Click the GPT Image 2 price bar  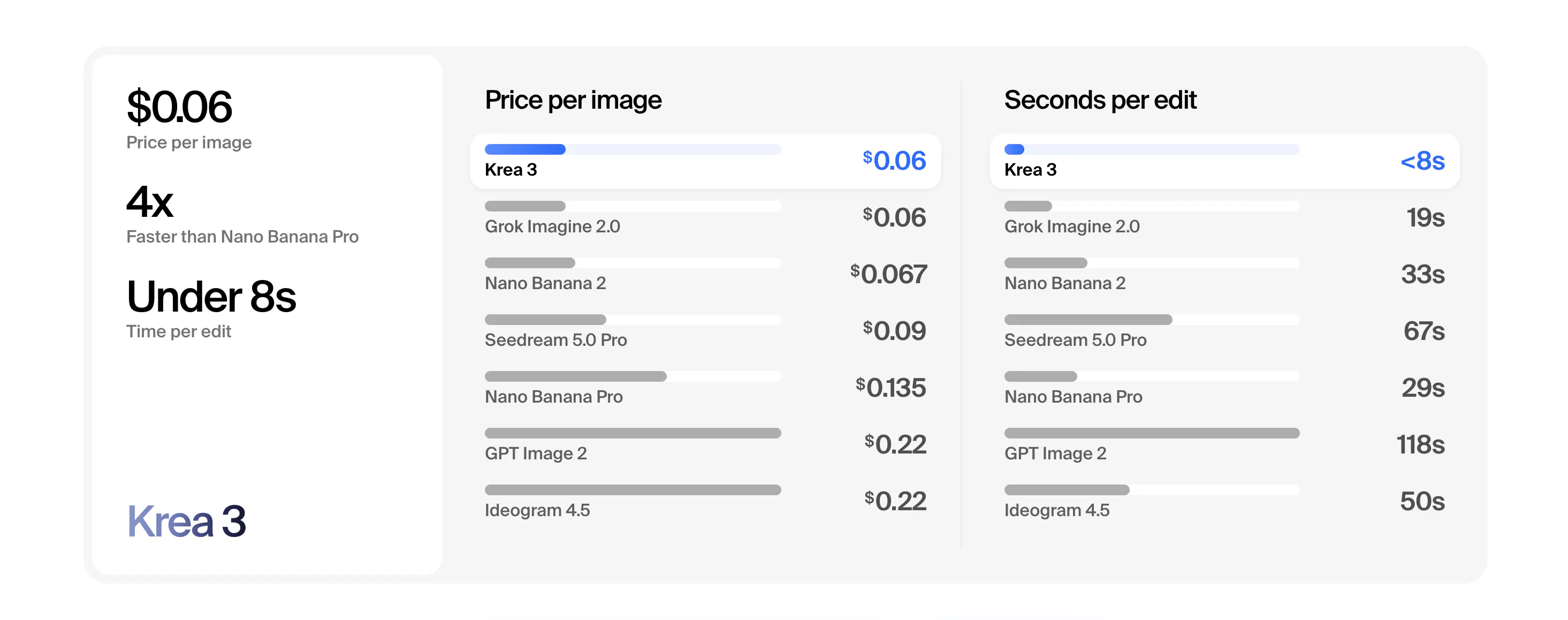tap(633, 433)
